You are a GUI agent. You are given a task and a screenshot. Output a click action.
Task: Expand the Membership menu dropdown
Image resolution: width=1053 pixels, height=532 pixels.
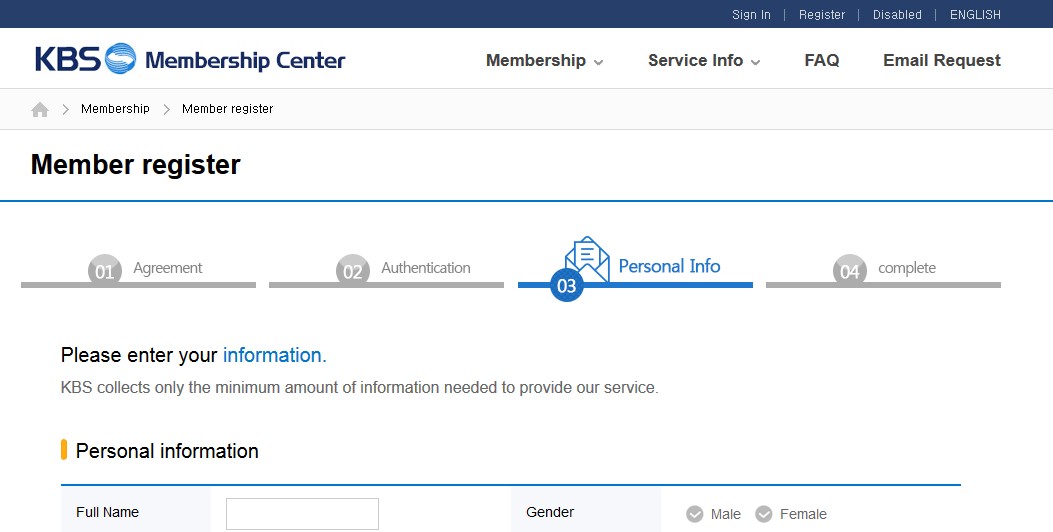tap(544, 61)
